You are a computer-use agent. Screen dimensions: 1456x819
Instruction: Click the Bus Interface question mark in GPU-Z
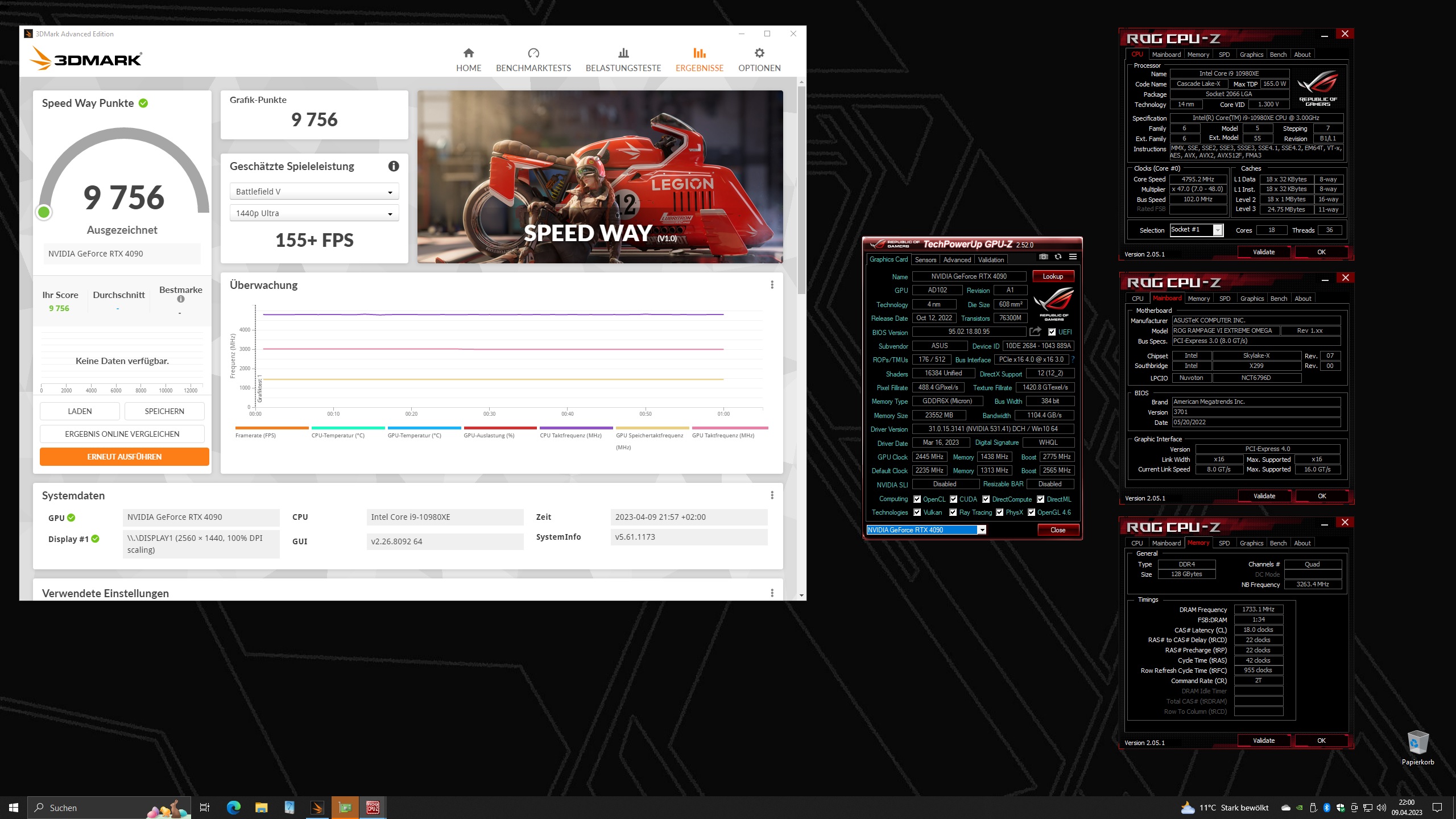tap(1073, 359)
